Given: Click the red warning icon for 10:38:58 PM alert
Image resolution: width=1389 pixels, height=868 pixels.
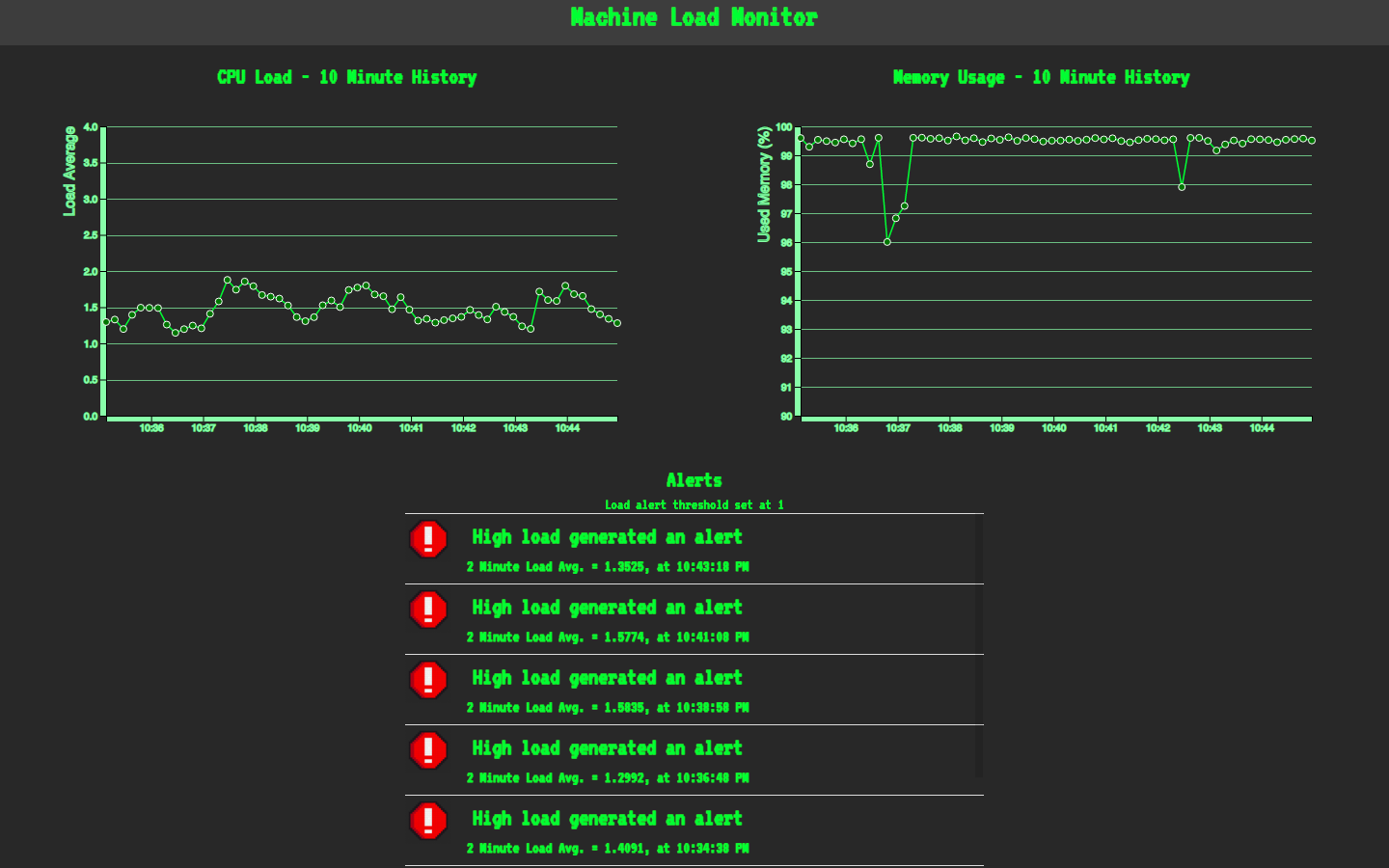Looking at the screenshot, I should pos(428,680).
